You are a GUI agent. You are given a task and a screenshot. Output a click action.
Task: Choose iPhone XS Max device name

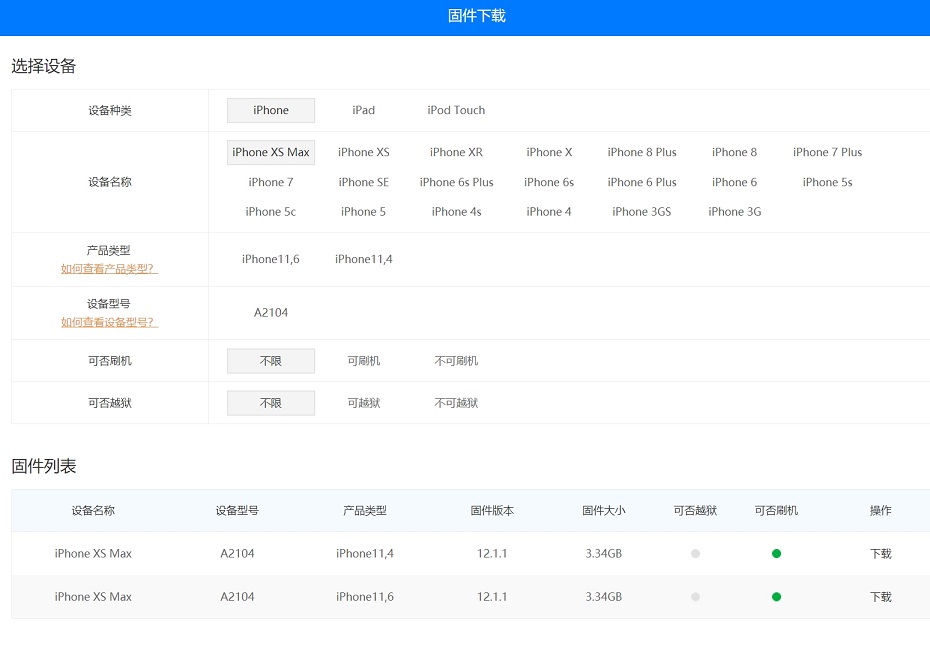(270, 152)
